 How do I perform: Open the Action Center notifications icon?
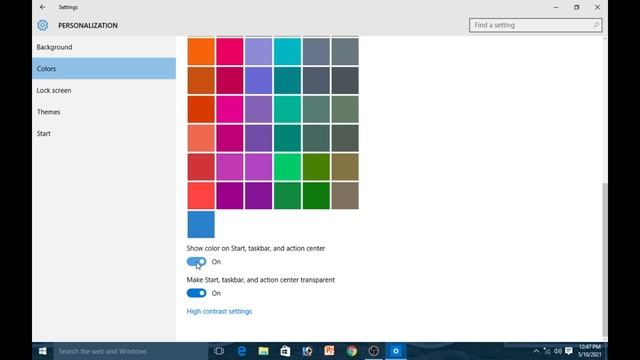coord(569,351)
